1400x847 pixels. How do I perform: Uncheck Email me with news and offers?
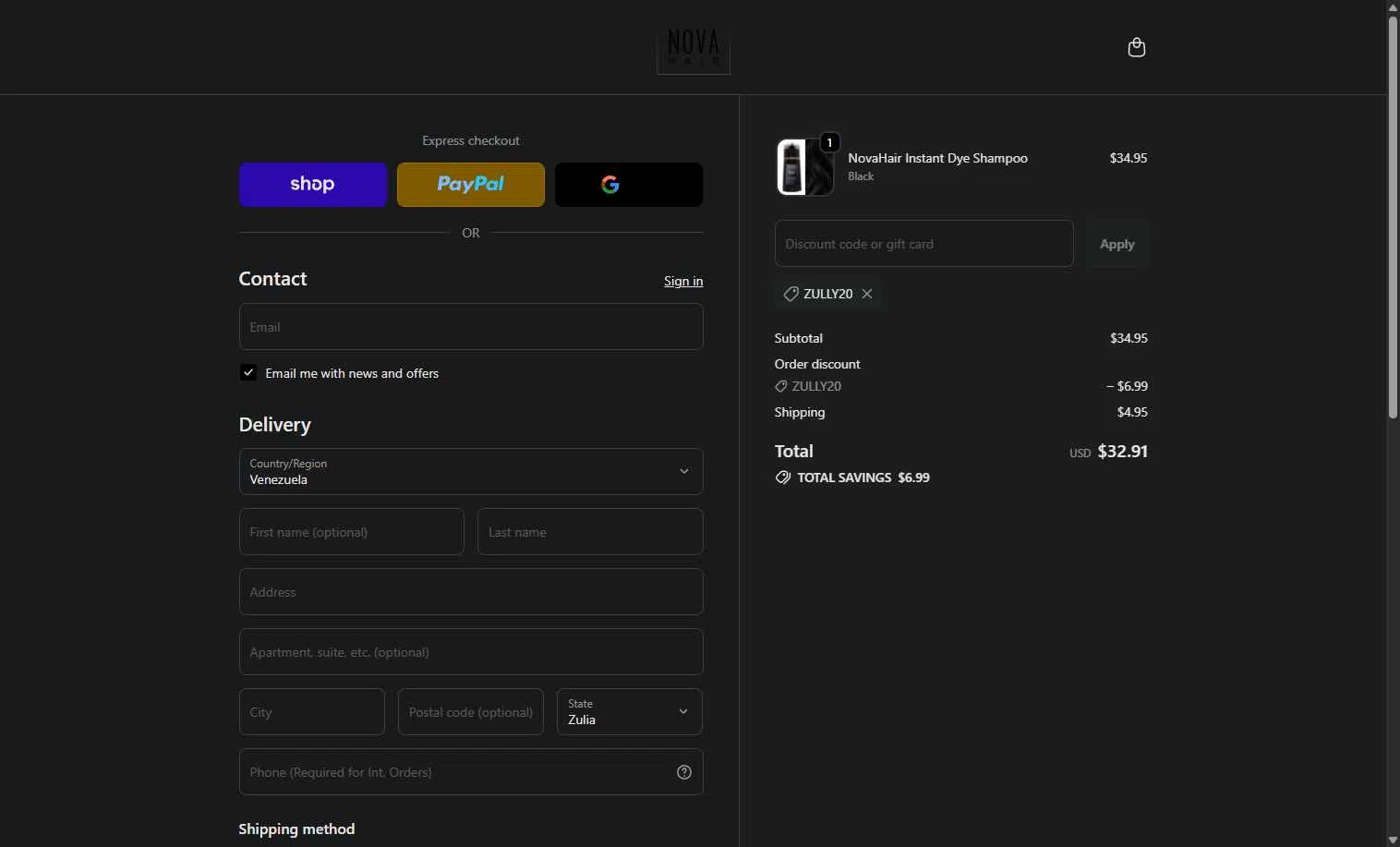[248, 372]
